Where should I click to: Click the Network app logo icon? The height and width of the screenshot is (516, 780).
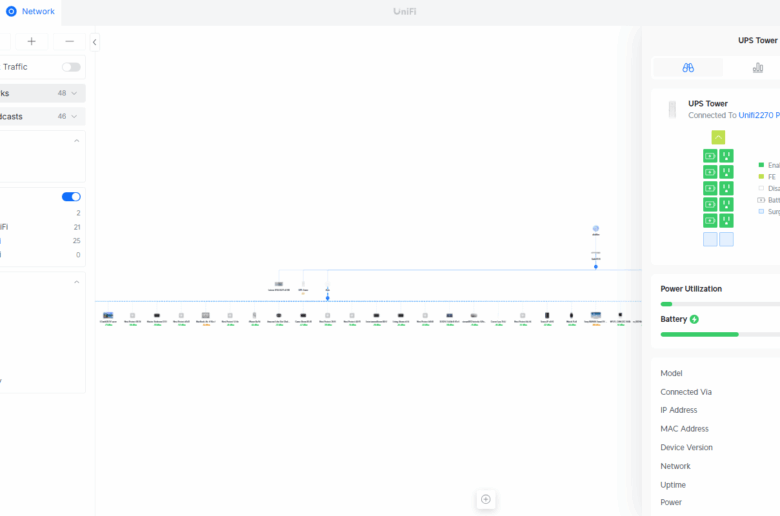[11, 11]
